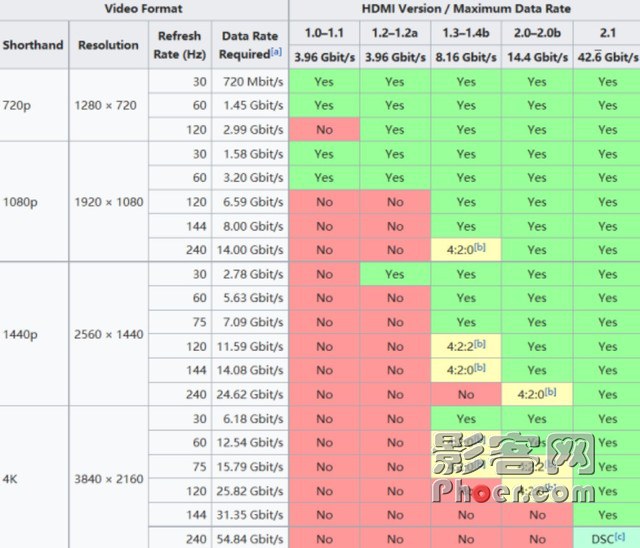This screenshot has width=640, height=548.
Task: Click the DSC cell in the 54.84 Gbit/s row
Action: pyautogui.click(x=607, y=538)
